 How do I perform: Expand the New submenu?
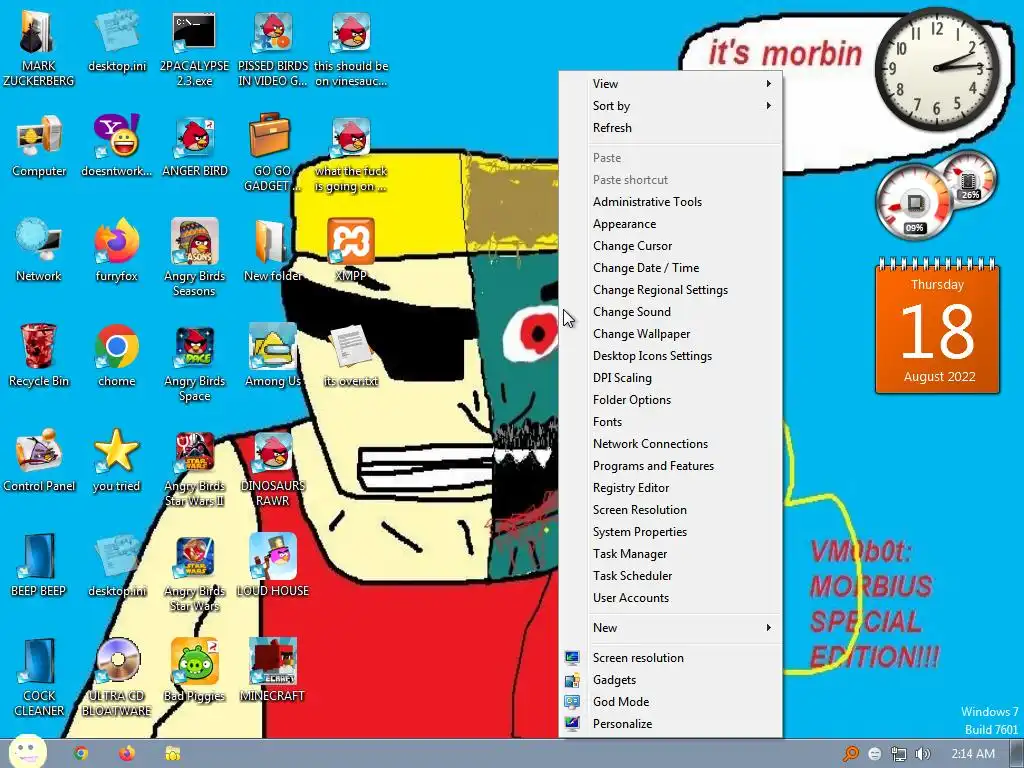(671, 628)
